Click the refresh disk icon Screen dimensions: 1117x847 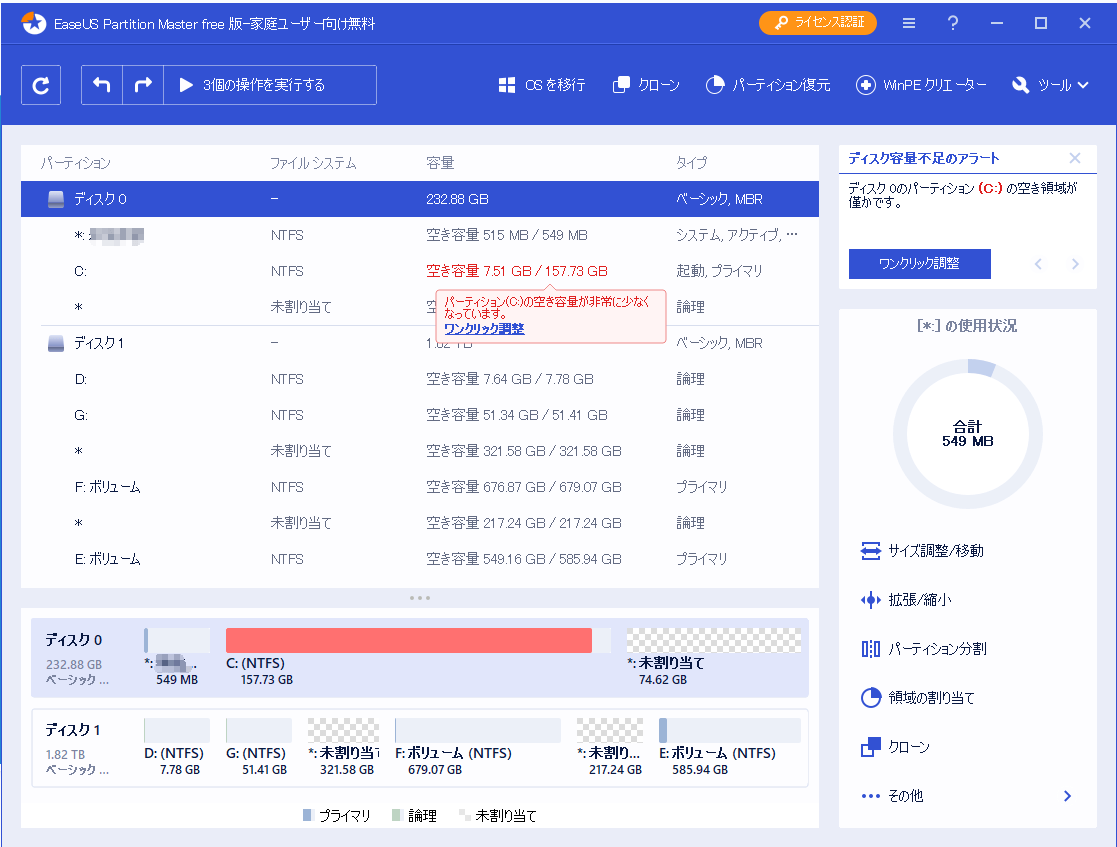point(41,85)
